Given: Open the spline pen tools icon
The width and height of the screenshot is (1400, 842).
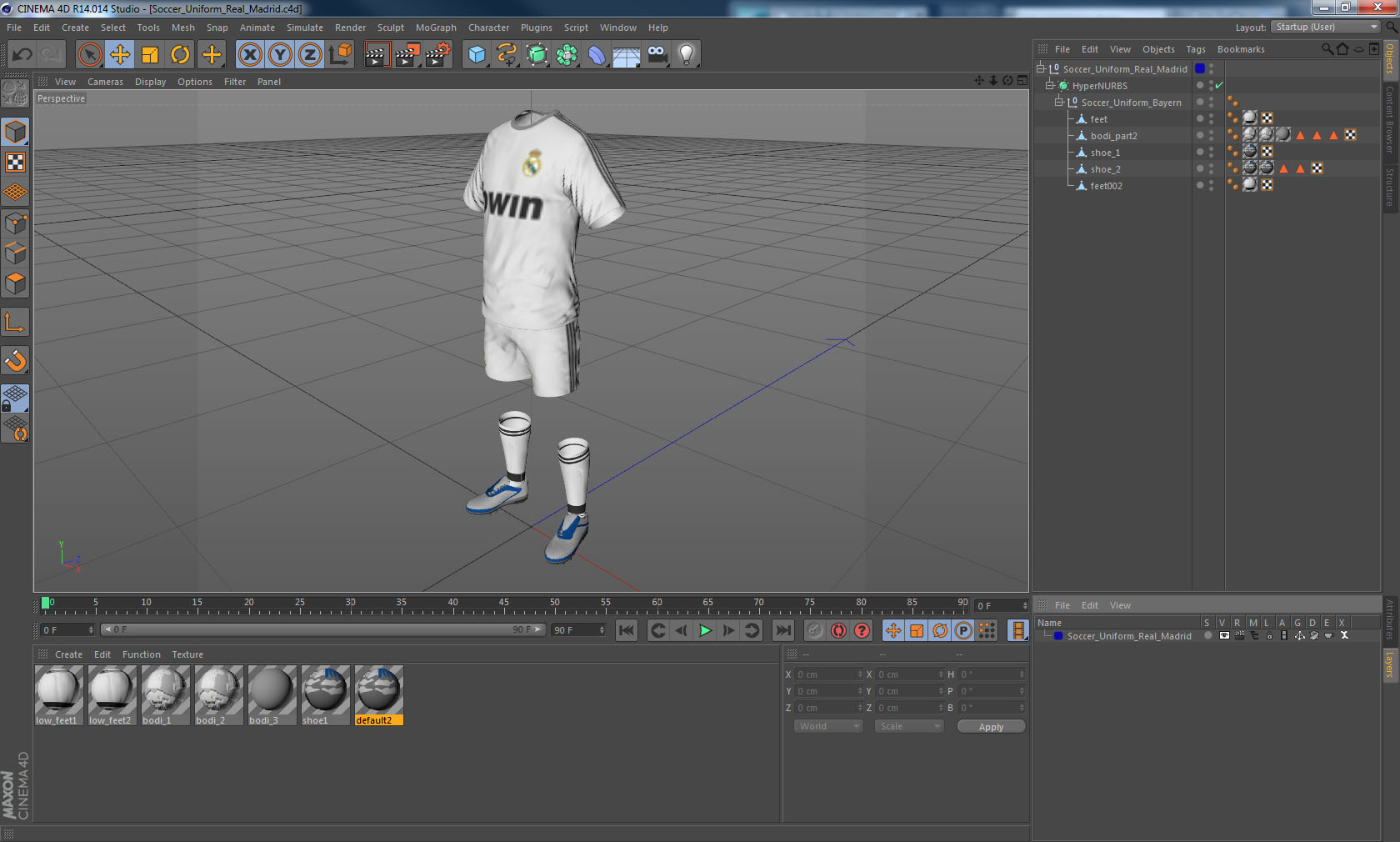Looking at the screenshot, I should [507, 55].
